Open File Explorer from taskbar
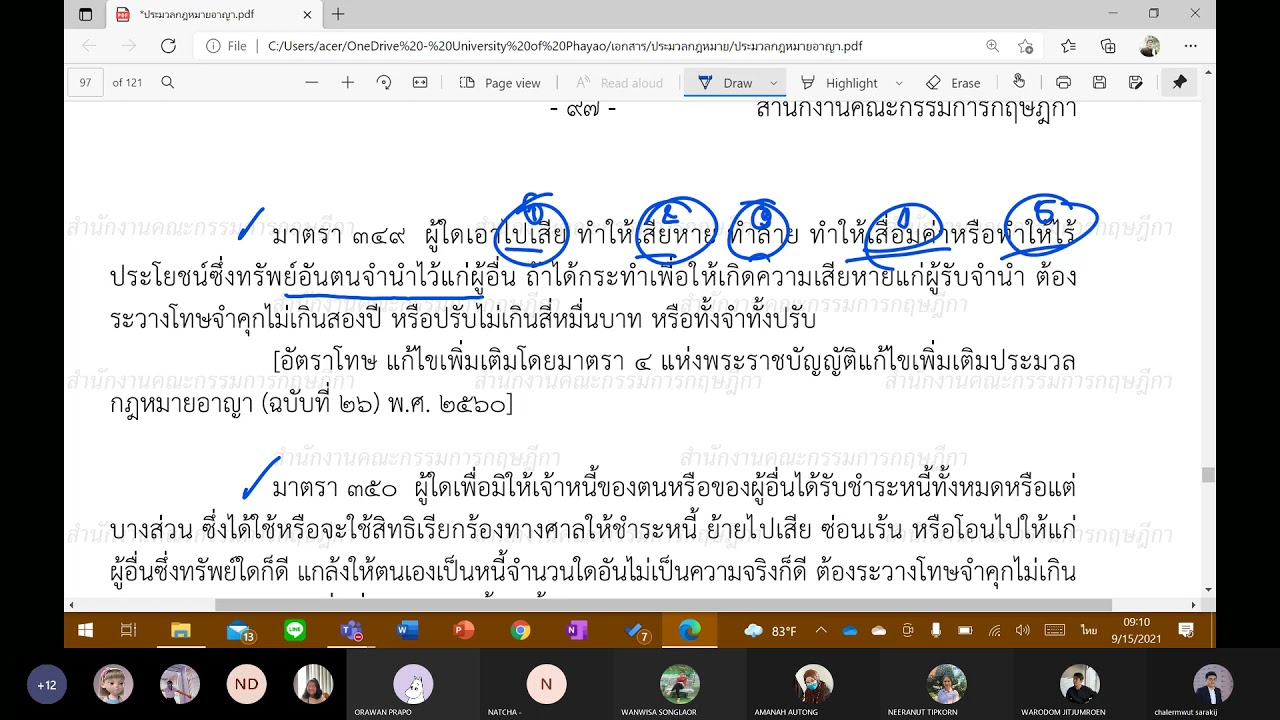 (x=180, y=630)
